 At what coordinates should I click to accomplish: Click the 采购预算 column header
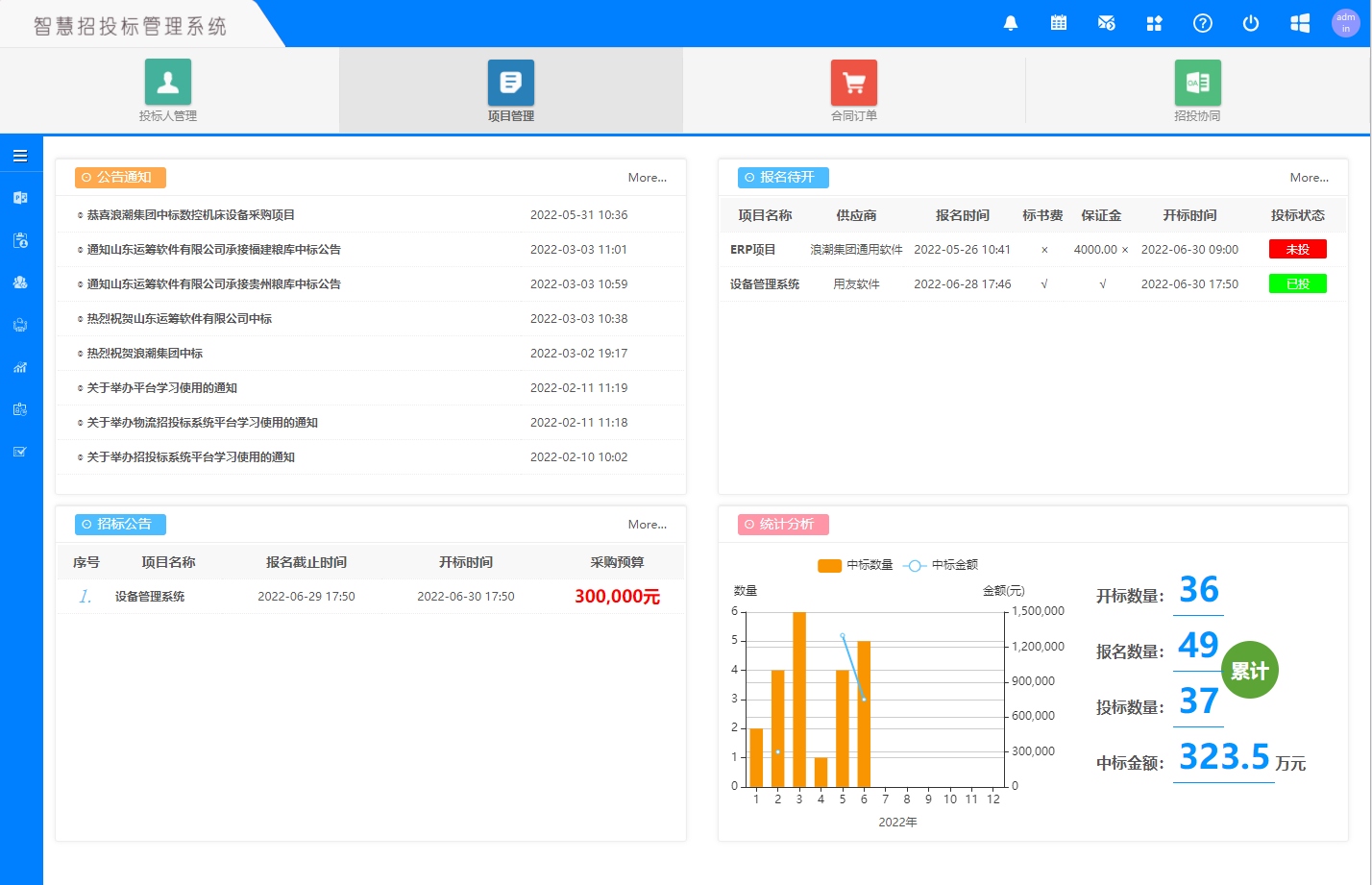pyautogui.click(x=617, y=562)
